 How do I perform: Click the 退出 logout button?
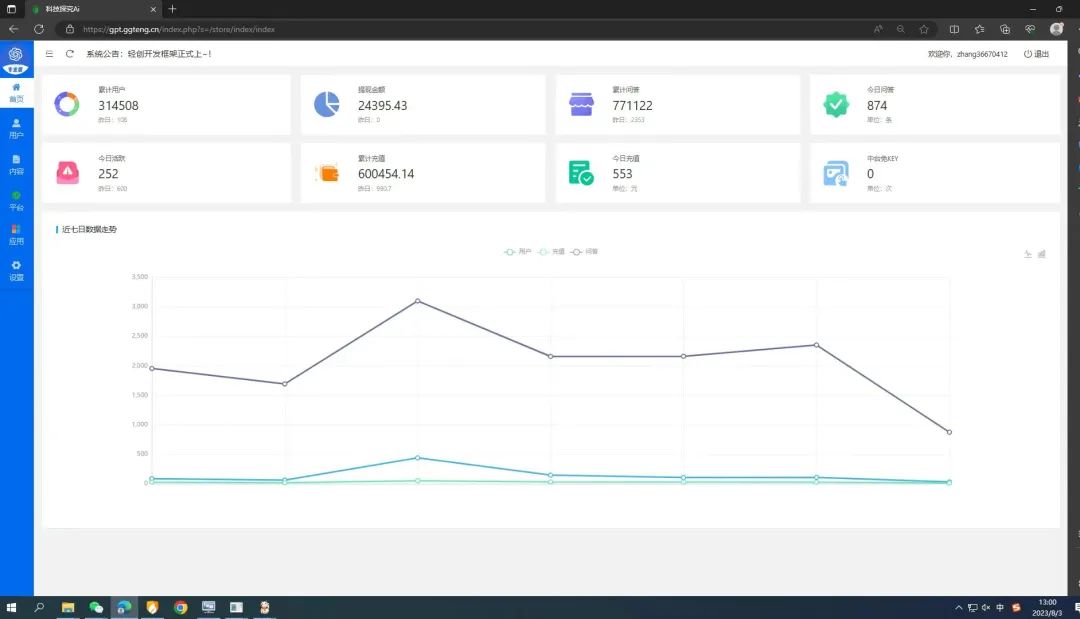click(x=1036, y=54)
